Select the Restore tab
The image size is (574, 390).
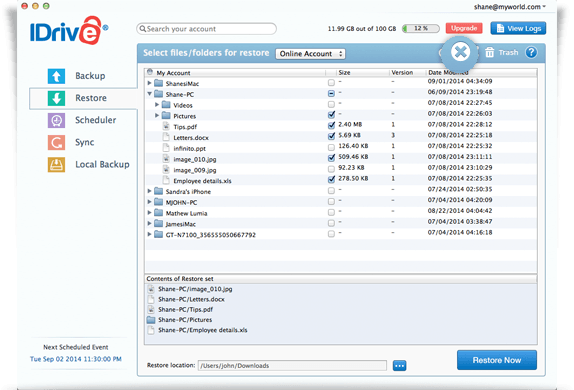(83, 98)
